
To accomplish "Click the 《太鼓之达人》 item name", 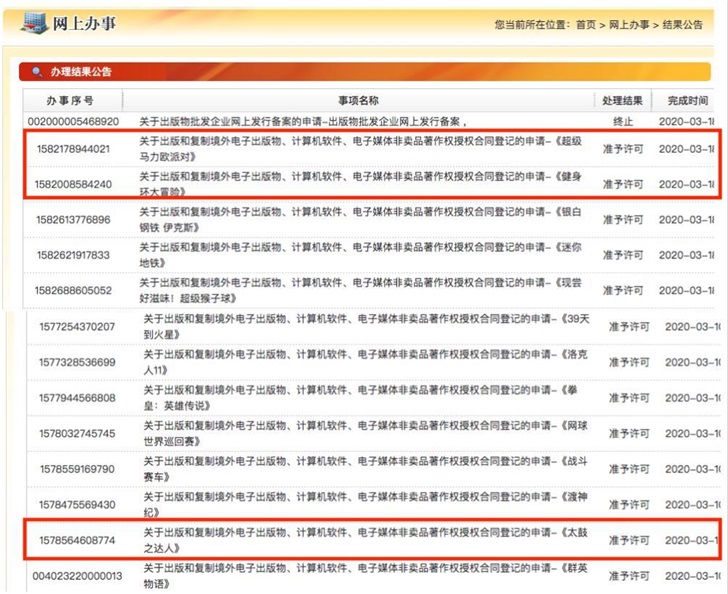I will (x=366, y=540).
